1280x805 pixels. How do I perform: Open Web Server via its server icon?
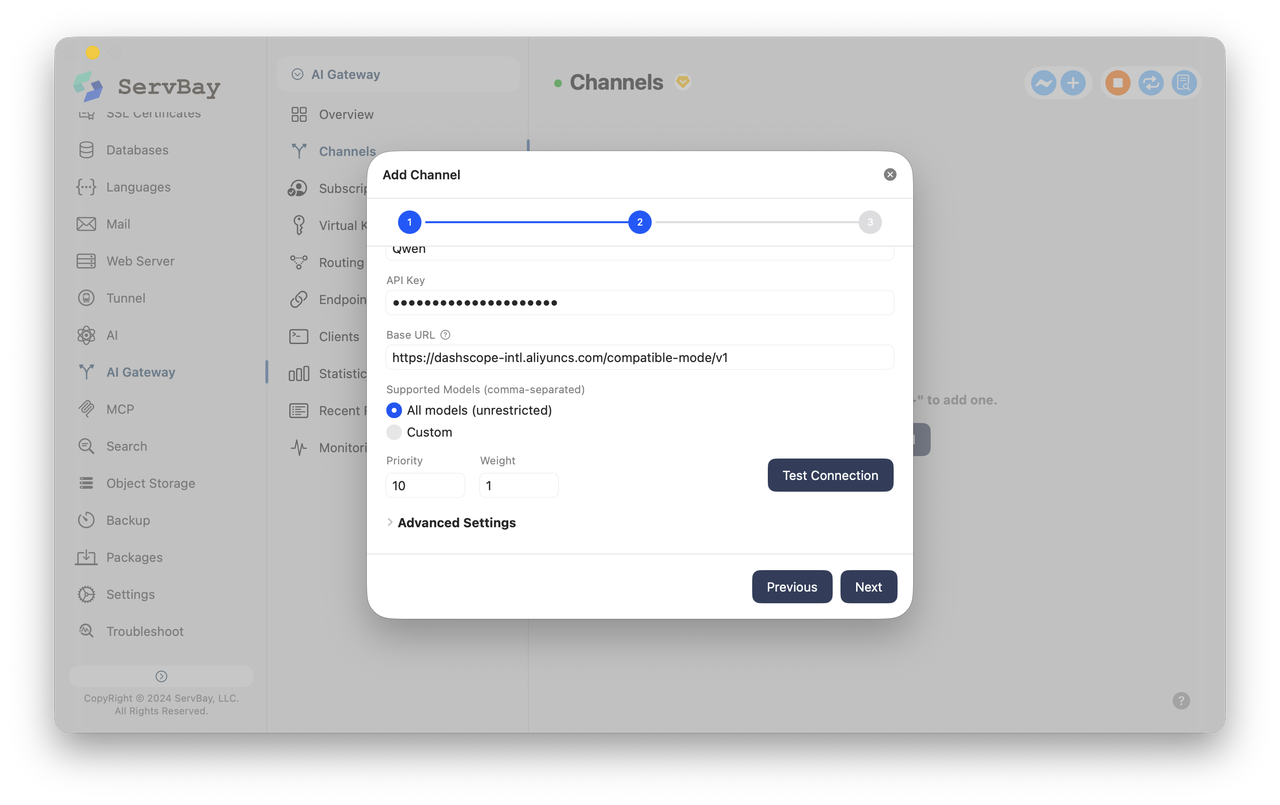(x=87, y=261)
